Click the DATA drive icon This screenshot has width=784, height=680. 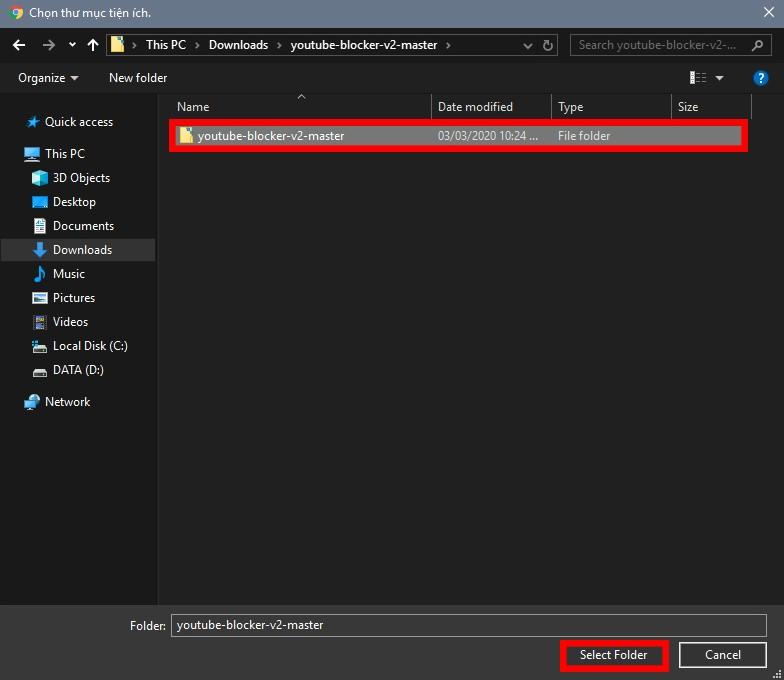(x=40, y=372)
